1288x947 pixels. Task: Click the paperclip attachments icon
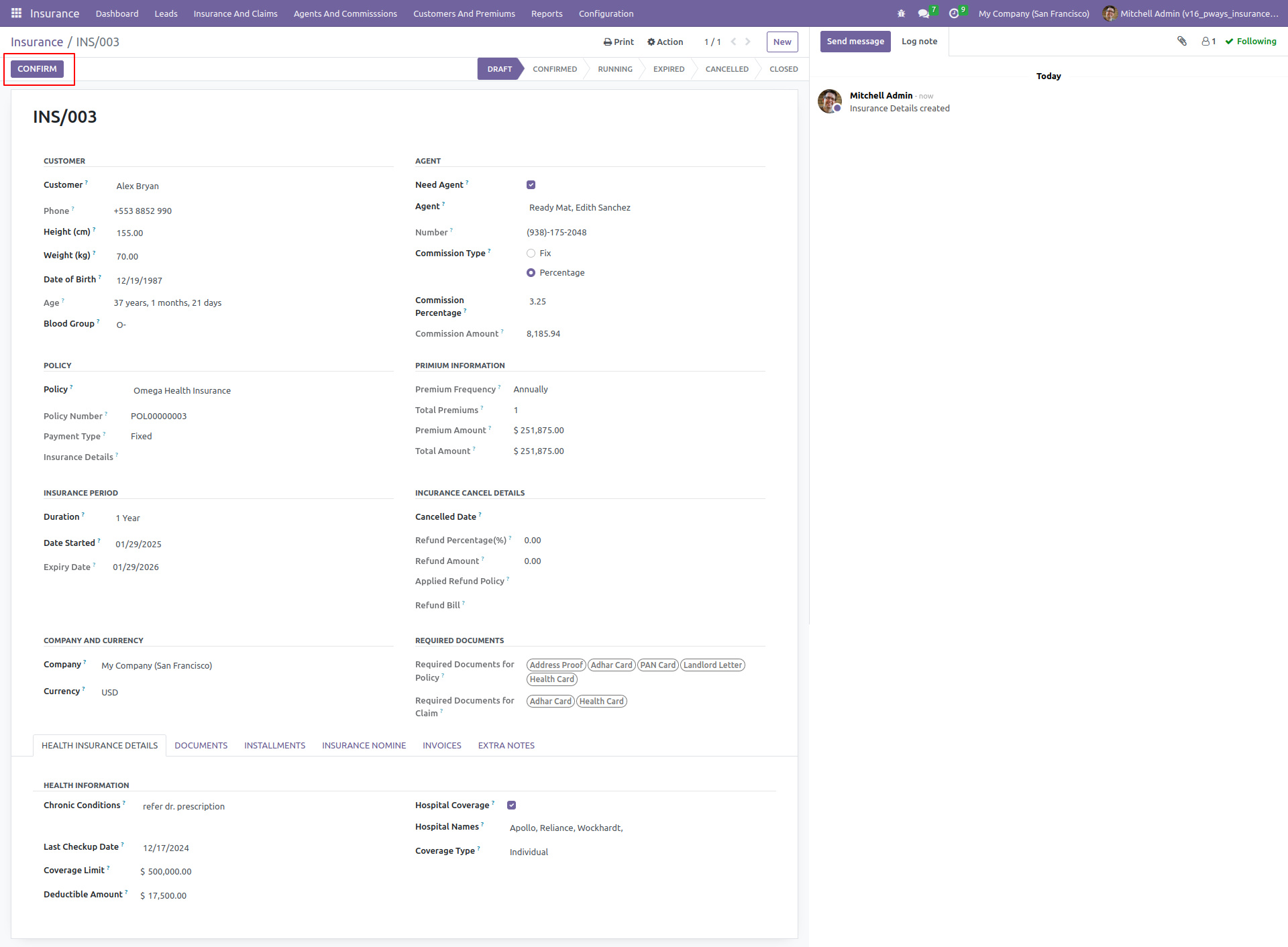tap(1182, 42)
